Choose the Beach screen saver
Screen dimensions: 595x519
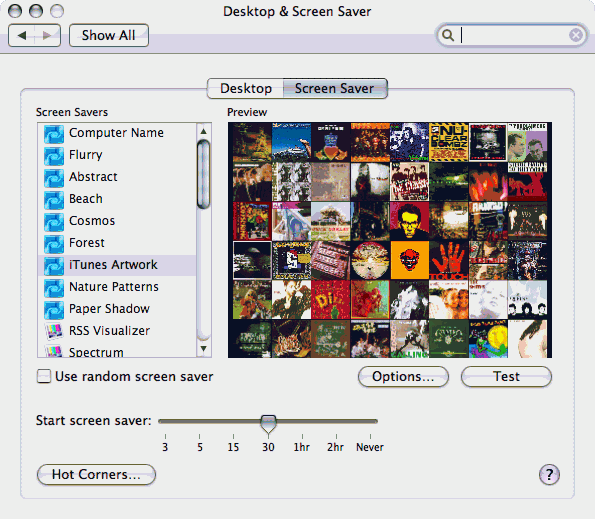pyautogui.click(x=117, y=200)
